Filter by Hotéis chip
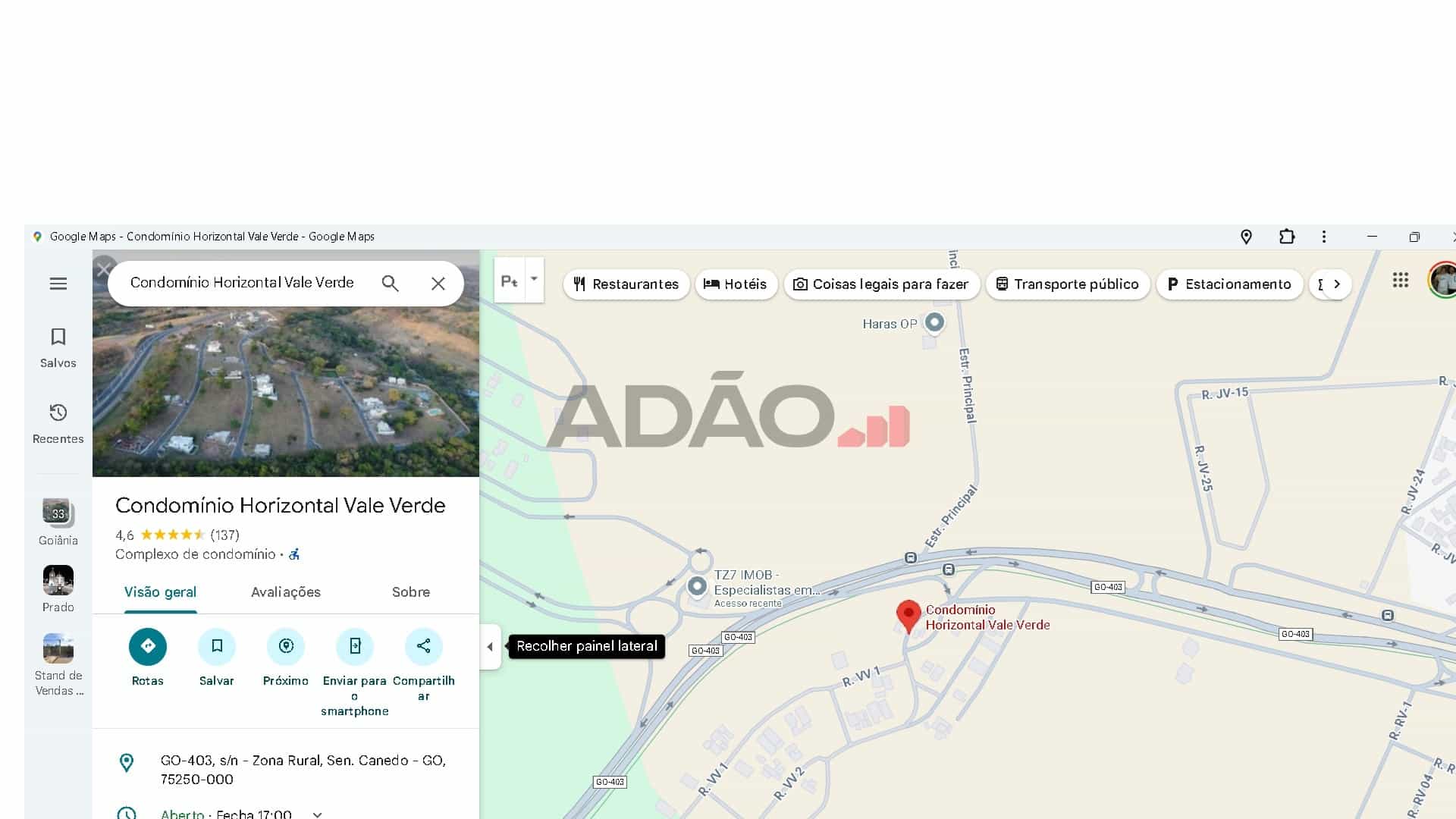Viewport: 1456px width, 819px height. point(736,284)
